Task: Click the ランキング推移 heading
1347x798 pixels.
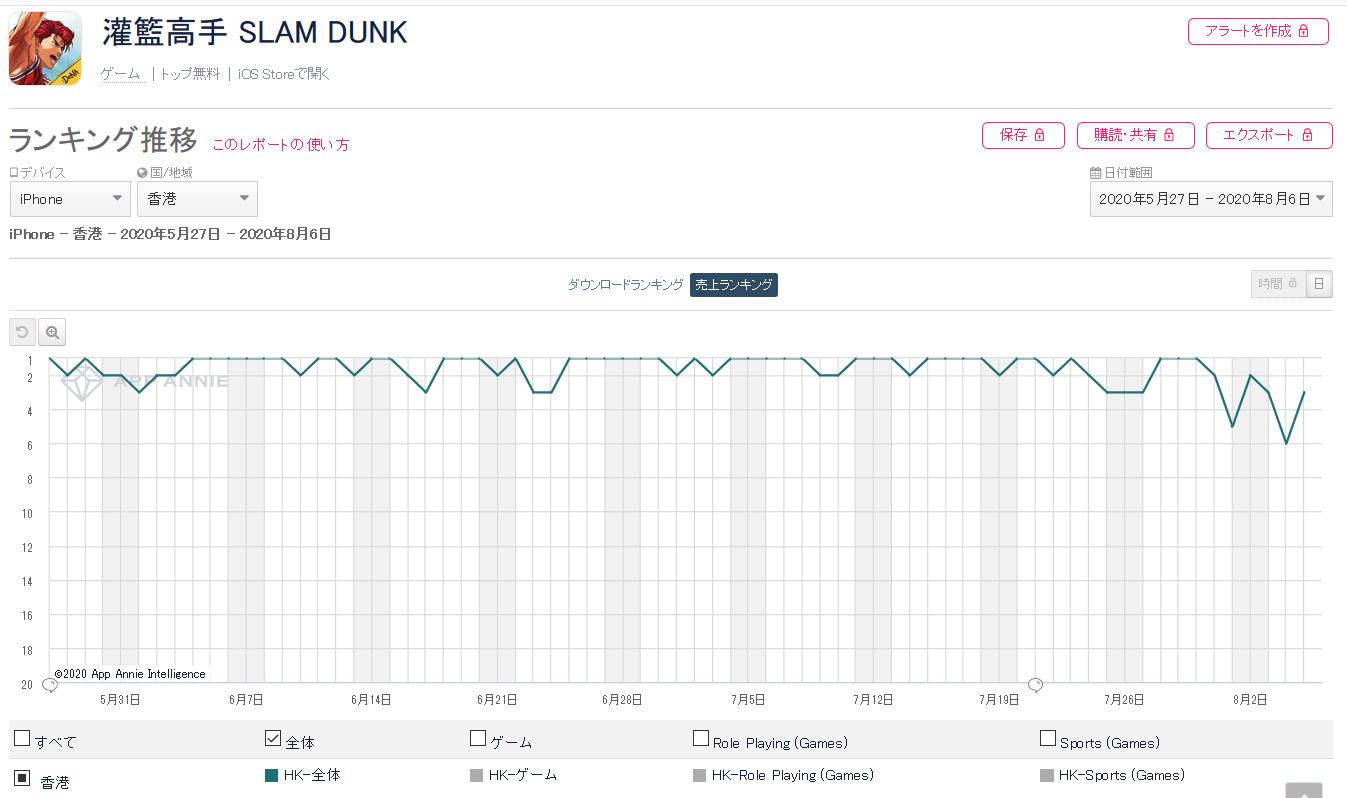Action: 103,139
